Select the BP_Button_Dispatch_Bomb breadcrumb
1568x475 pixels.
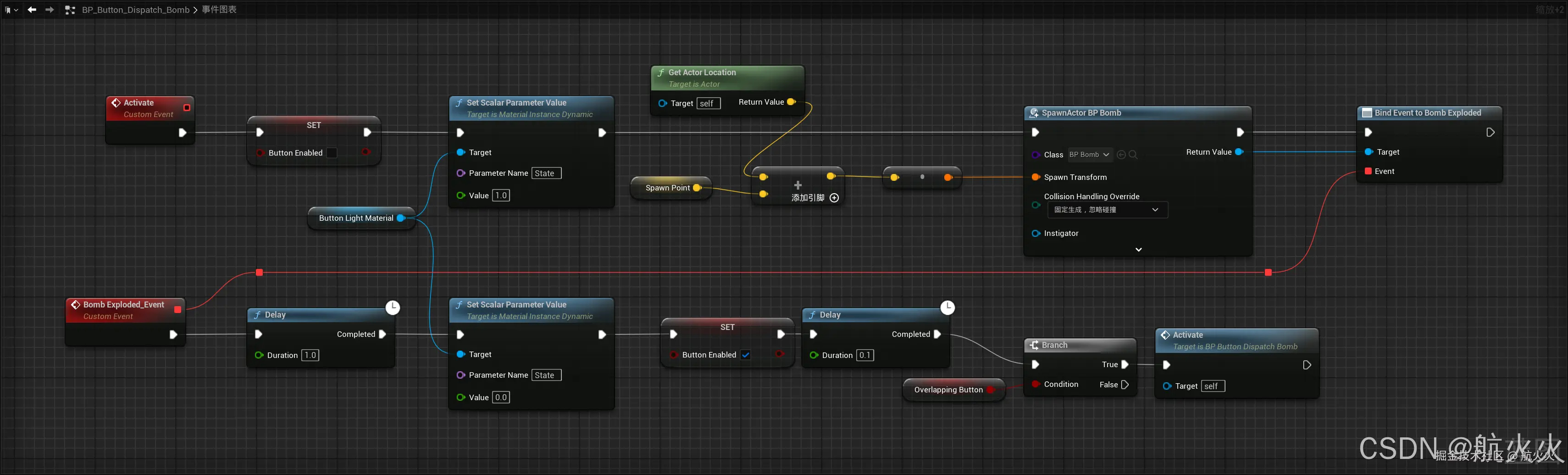click(136, 10)
